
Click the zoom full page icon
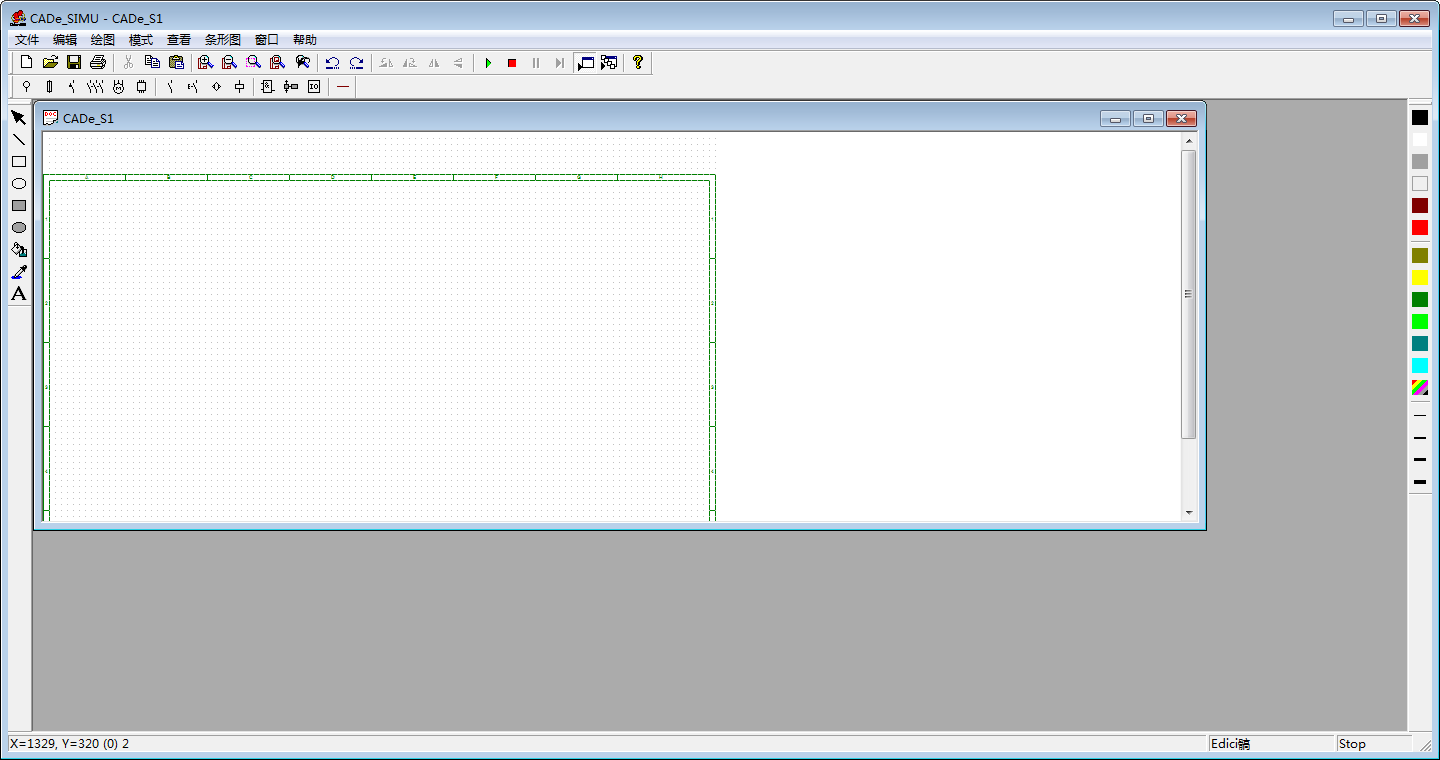[x=277, y=62]
